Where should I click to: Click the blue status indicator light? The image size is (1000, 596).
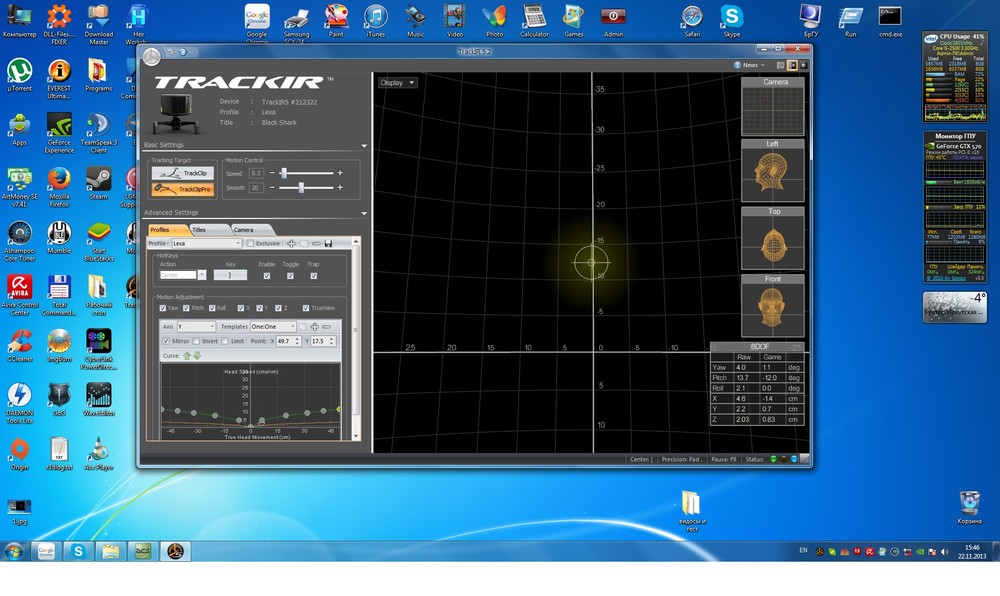[x=794, y=459]
